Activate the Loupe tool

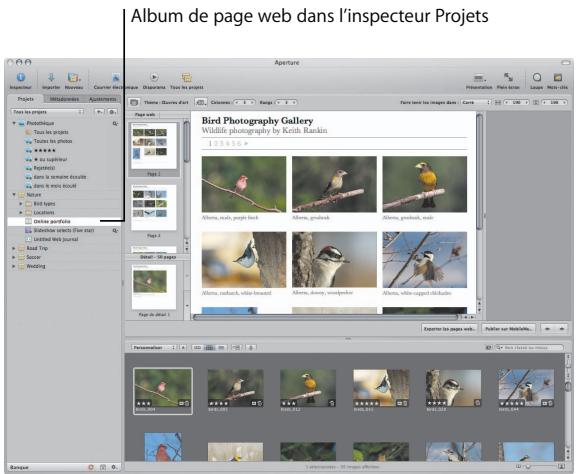[537, 77]
